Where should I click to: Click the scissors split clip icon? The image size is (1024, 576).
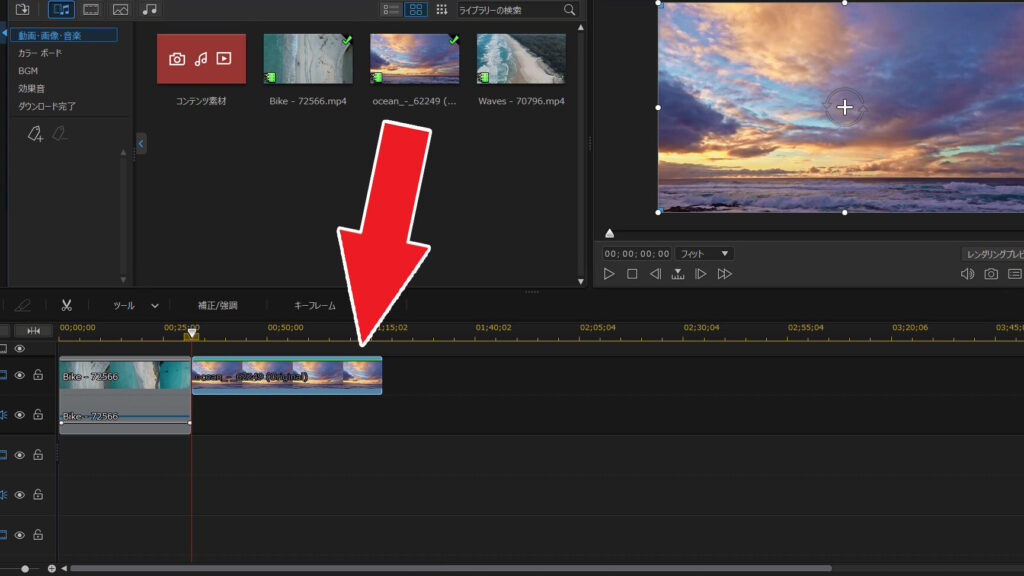[66, 305]
